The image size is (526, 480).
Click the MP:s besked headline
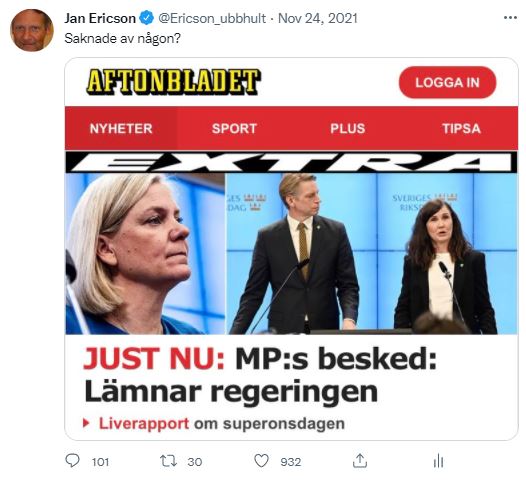(260, 375)
